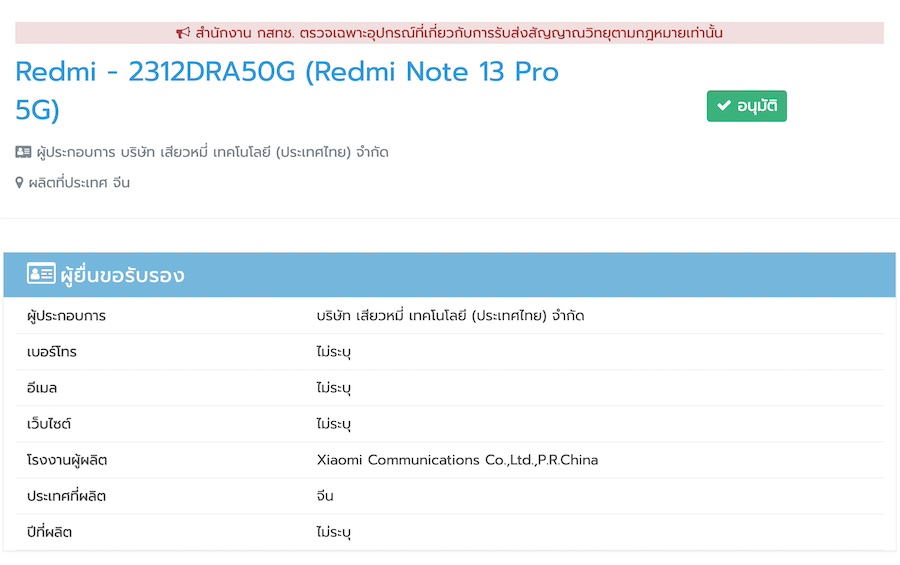
Task: Click the megaphone icon in the notice banner
Action: (183, 33)
